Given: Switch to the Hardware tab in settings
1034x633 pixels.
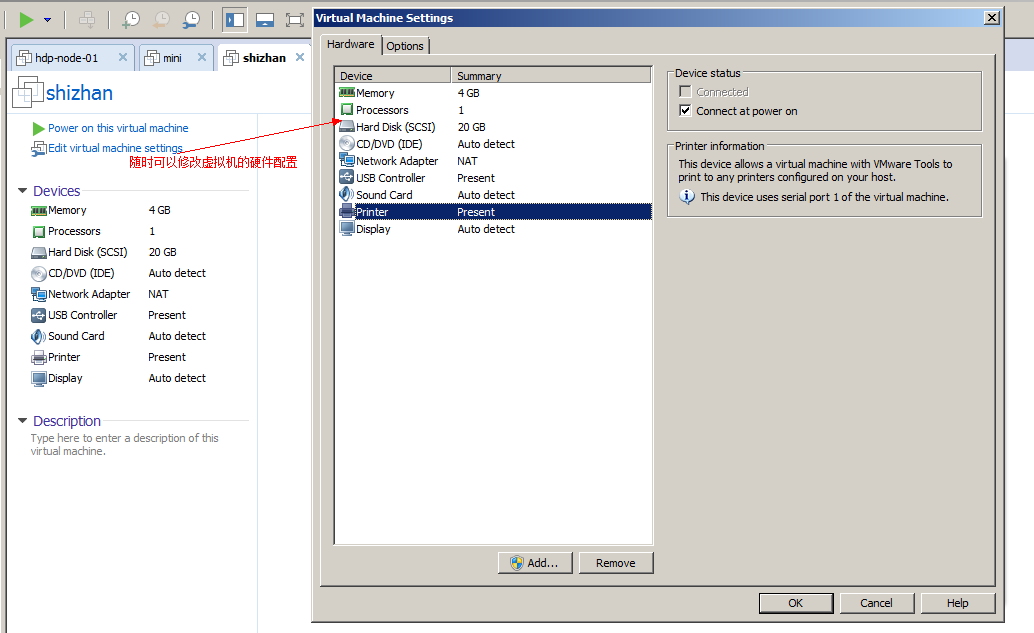Looking at the screenshot, I should (351, 44).
